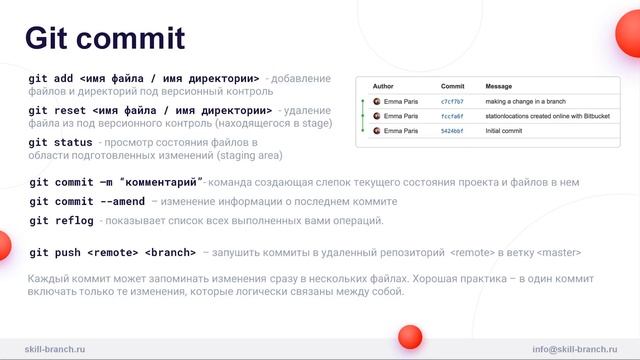Select the 'git add' command text
640x360 pixels.
point(144,78)
